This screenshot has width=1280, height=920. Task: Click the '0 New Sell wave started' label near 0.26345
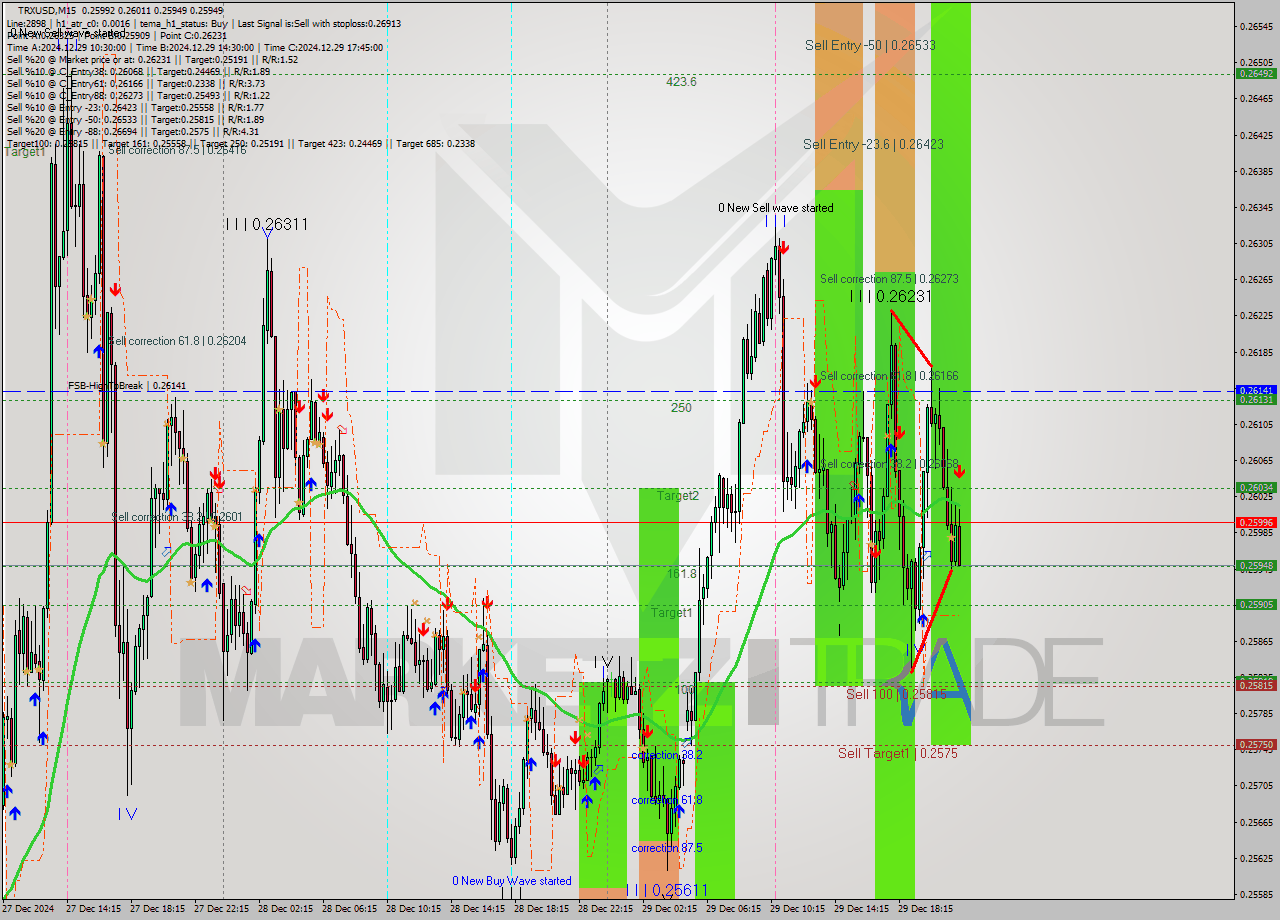click(x=776, y=208)
